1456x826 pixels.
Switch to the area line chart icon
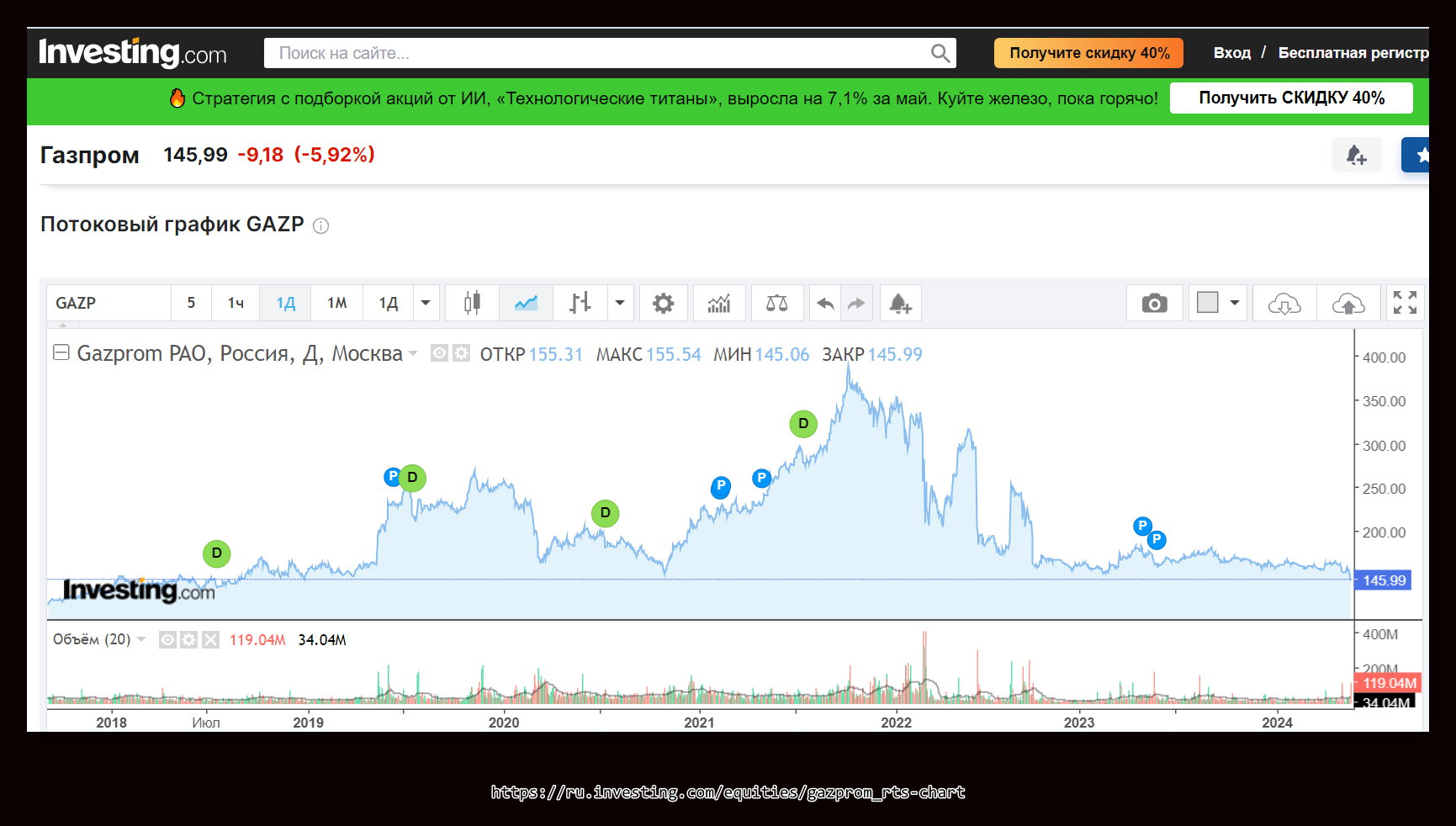pyautogui.click(x=526, y=303)
